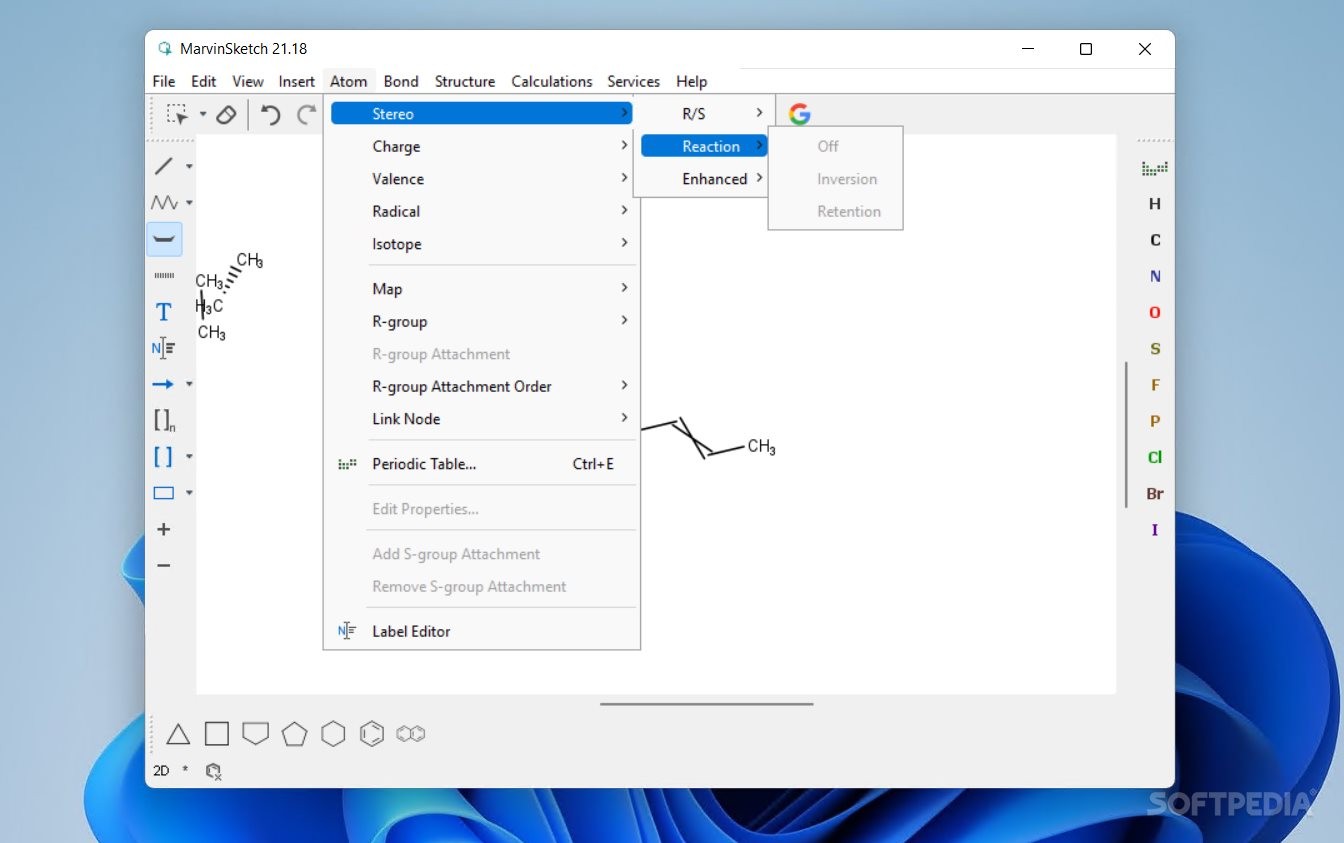The width and height of the screenshot is (1344, 843).
Task: Insert cyclopentane envelope template
Action: (256, 734)
